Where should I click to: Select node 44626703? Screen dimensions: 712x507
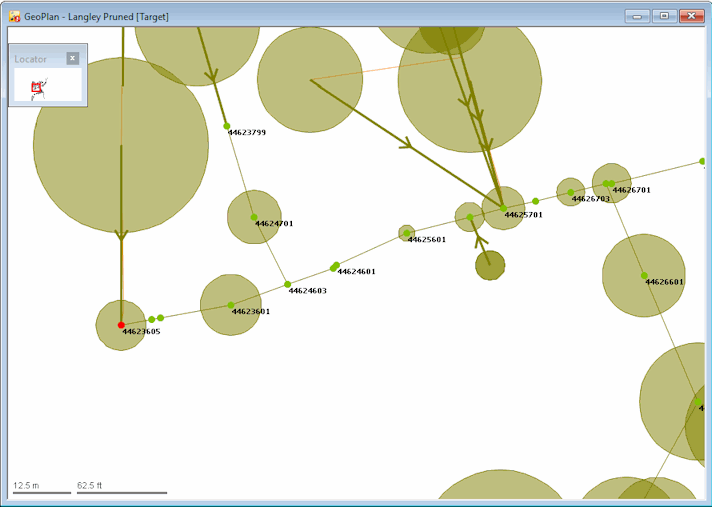571,192
